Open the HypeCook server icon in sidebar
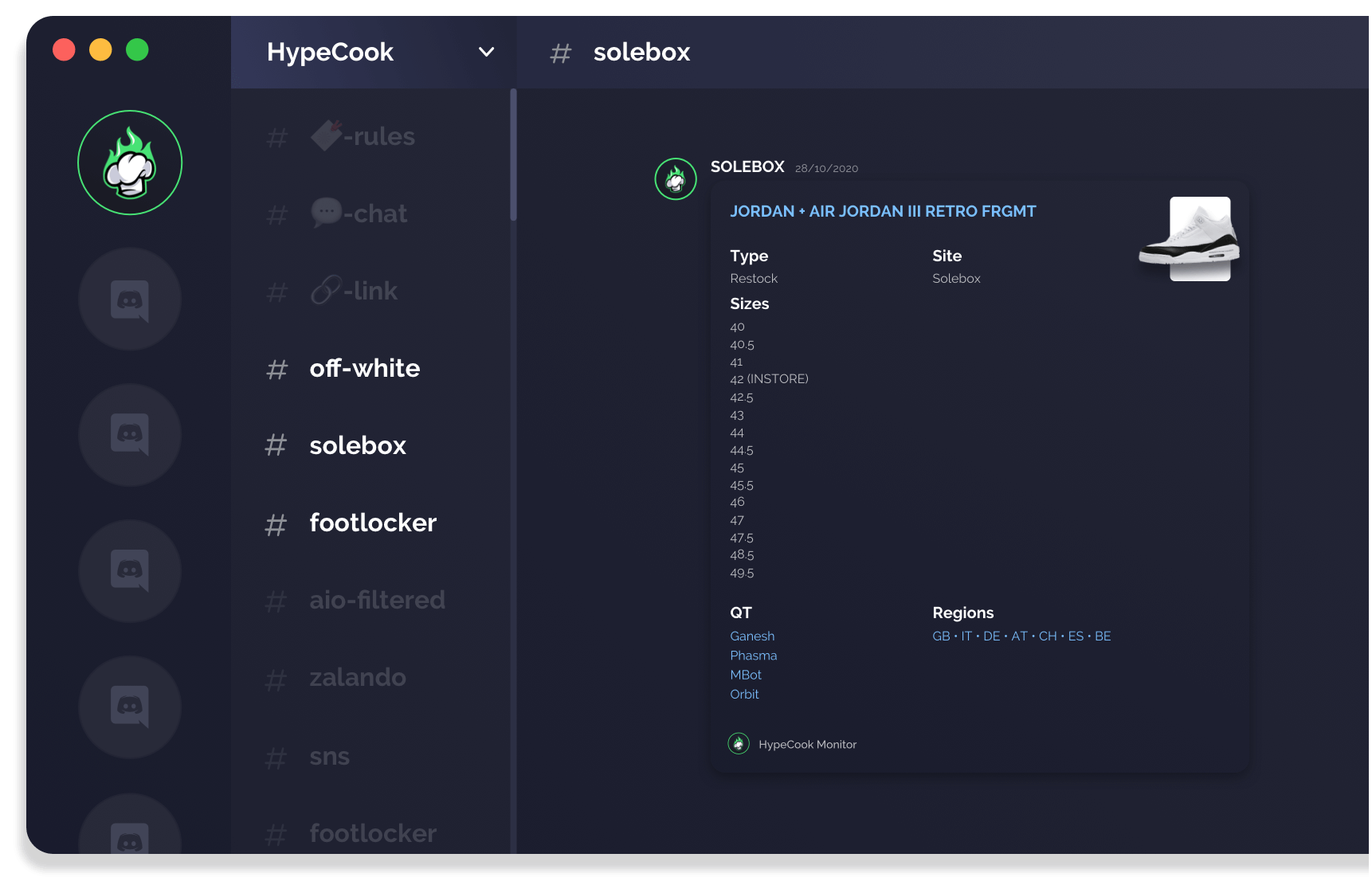This screenshot has height=881, width=1372. (x=130, y=162)
